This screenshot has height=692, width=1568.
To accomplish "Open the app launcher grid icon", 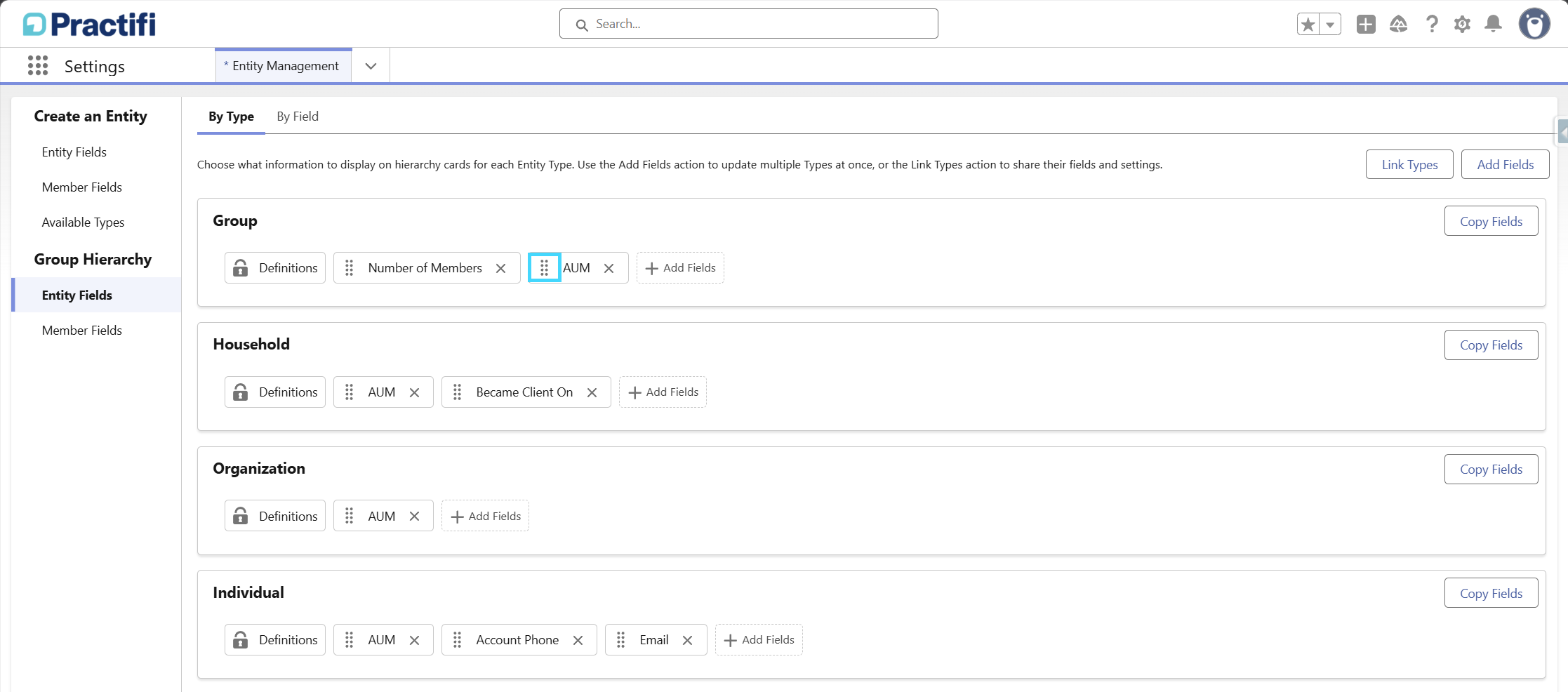I will coord(38,66).
